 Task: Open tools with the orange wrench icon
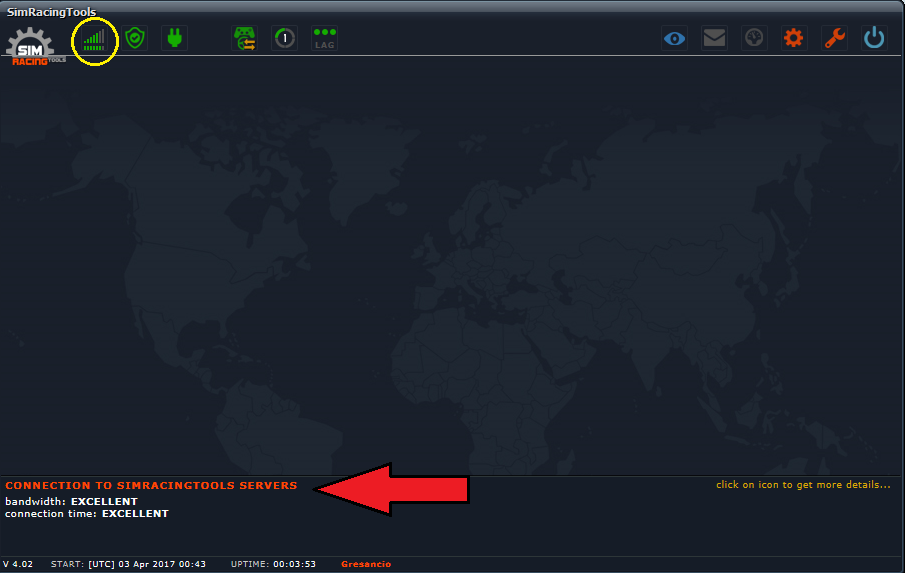(x=835, y=39)
